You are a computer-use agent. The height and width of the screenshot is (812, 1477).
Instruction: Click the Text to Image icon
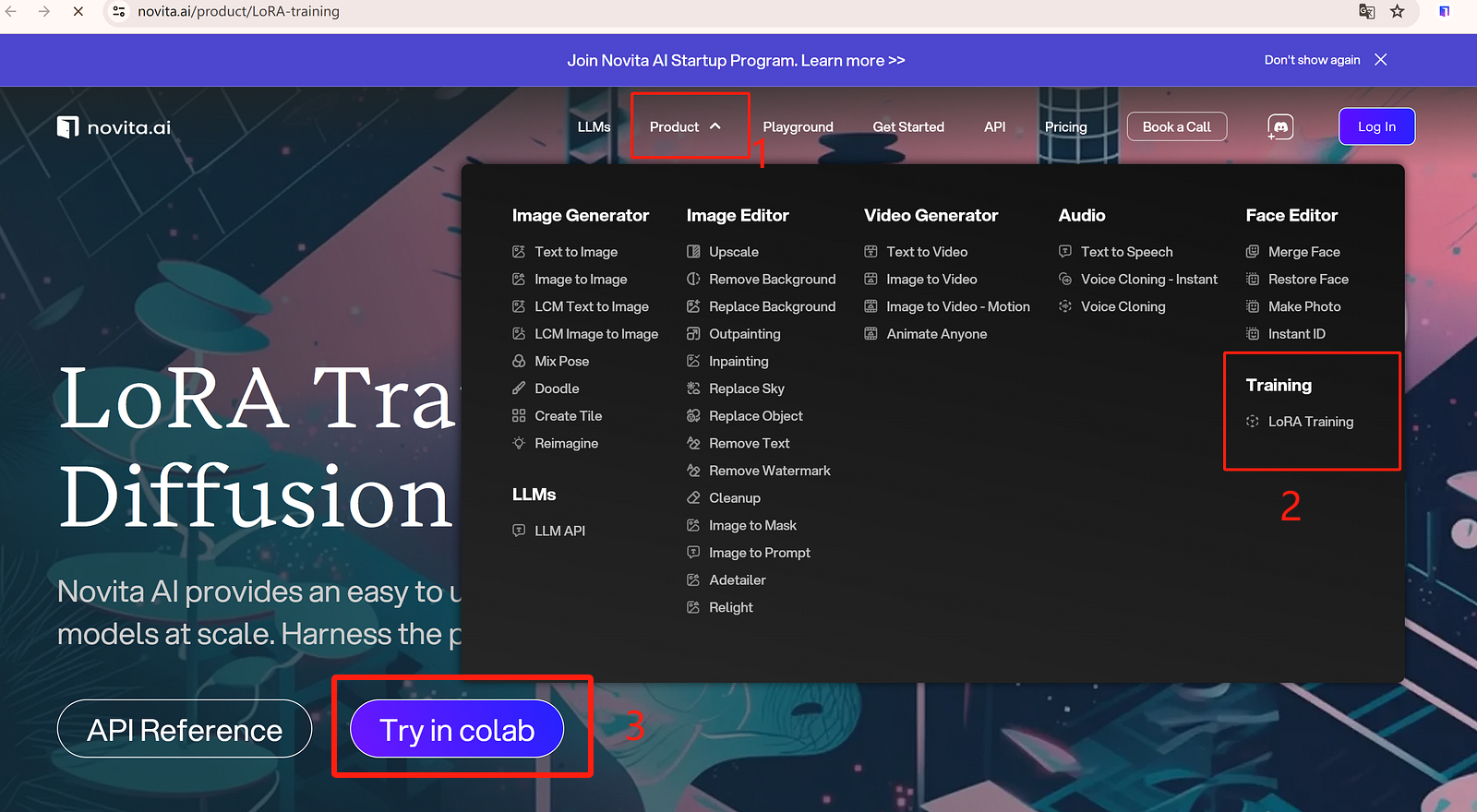[519, 252]
